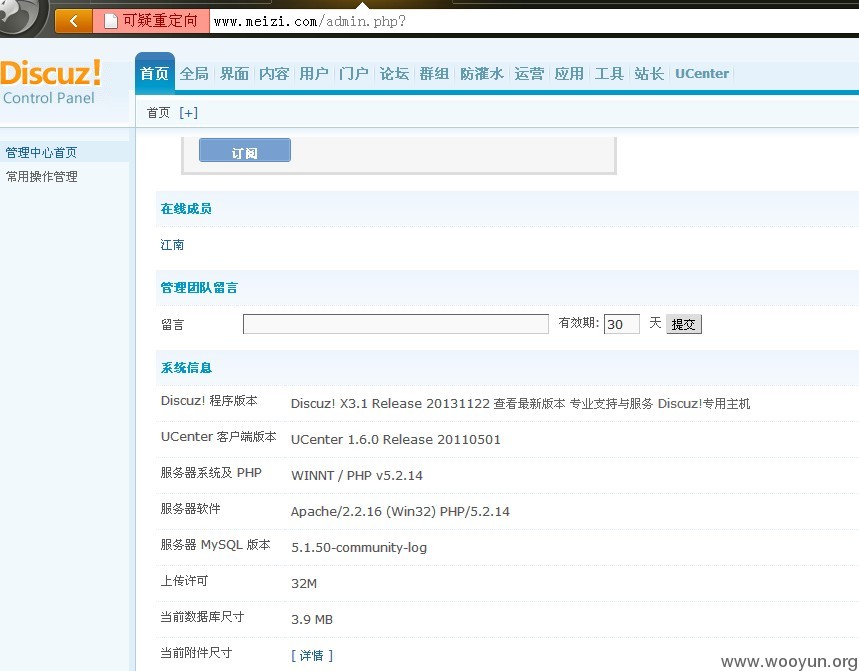This screenshot has width=859, height=671.
Task: Click the 管理团队留言 section header
Action: [199, 288]
